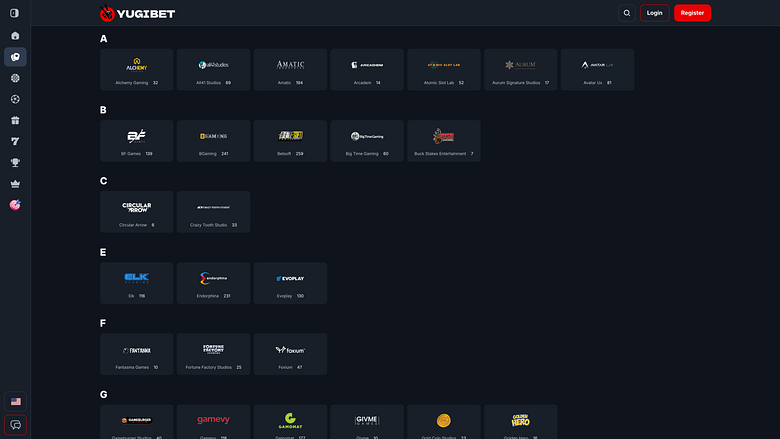
Task: Collapse the sidebar with the panel toggle icon
Action: pos(14,13)
